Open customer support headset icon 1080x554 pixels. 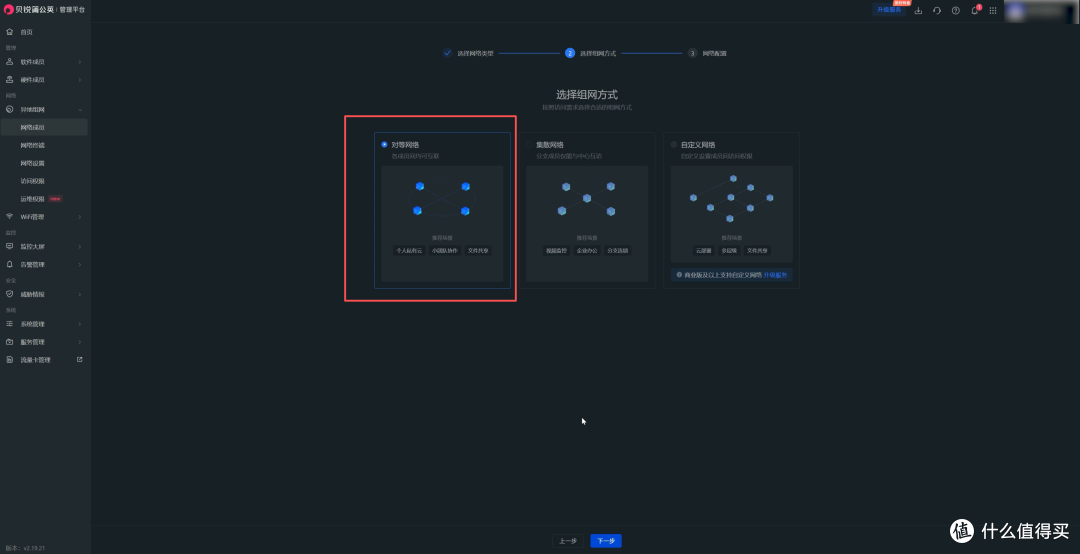pyautogui.click(x=937, y=10)
